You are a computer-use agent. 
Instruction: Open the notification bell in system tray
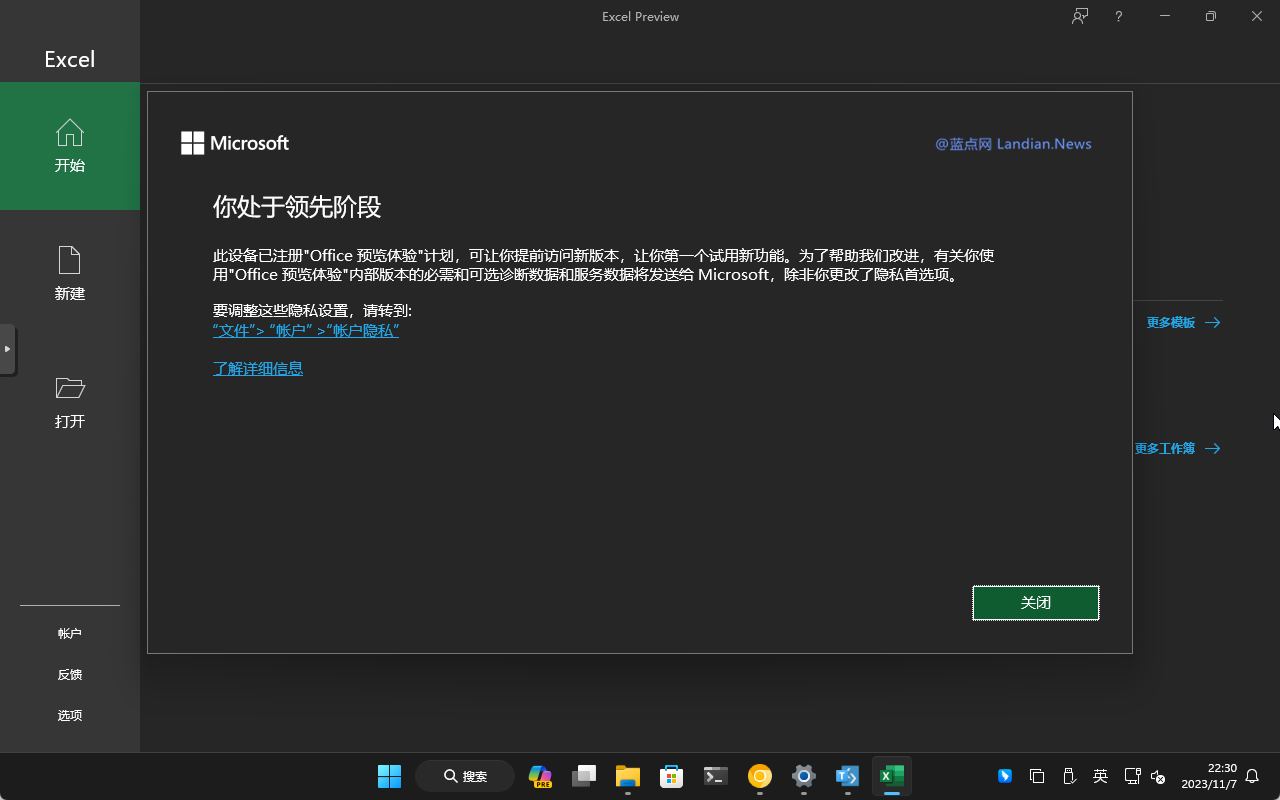tap(1251, 776)
